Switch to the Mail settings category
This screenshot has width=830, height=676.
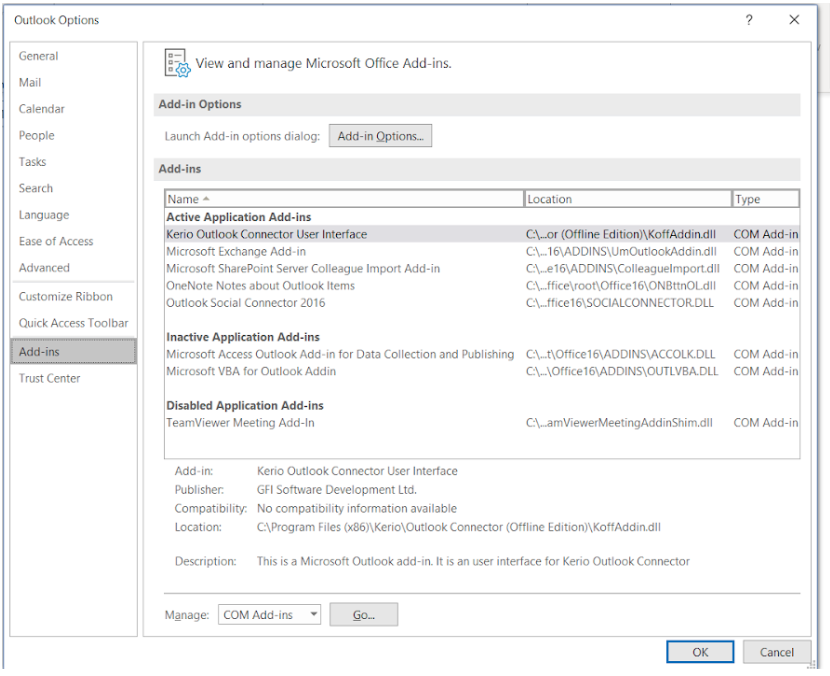click(30, 83)
